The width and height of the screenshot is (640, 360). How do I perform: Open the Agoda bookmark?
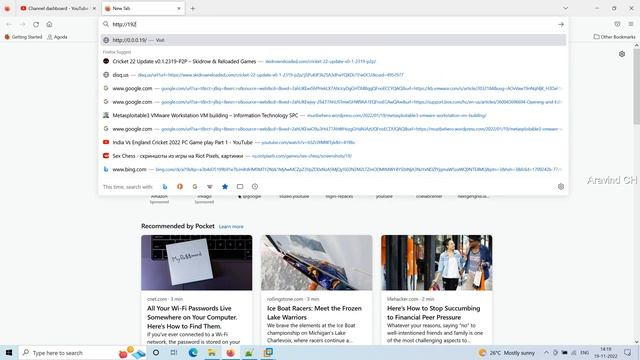coord(58,37)
